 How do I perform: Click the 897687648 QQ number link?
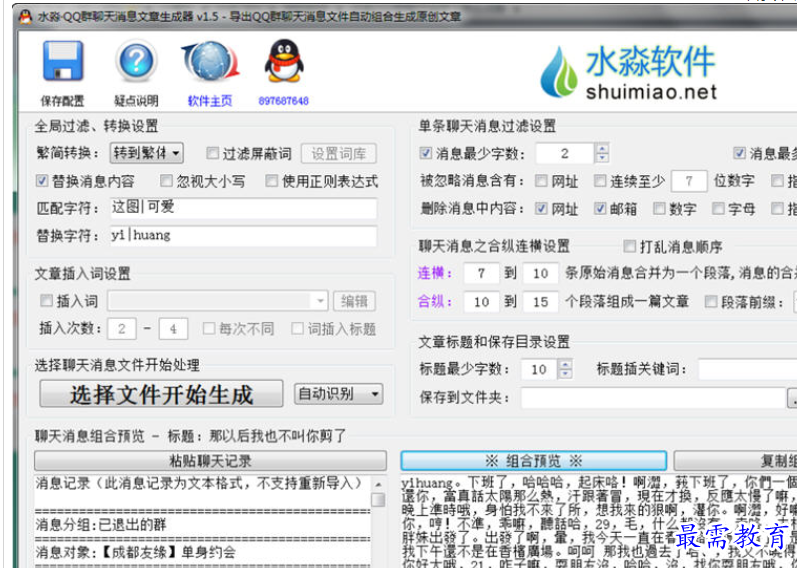[284, 101]
